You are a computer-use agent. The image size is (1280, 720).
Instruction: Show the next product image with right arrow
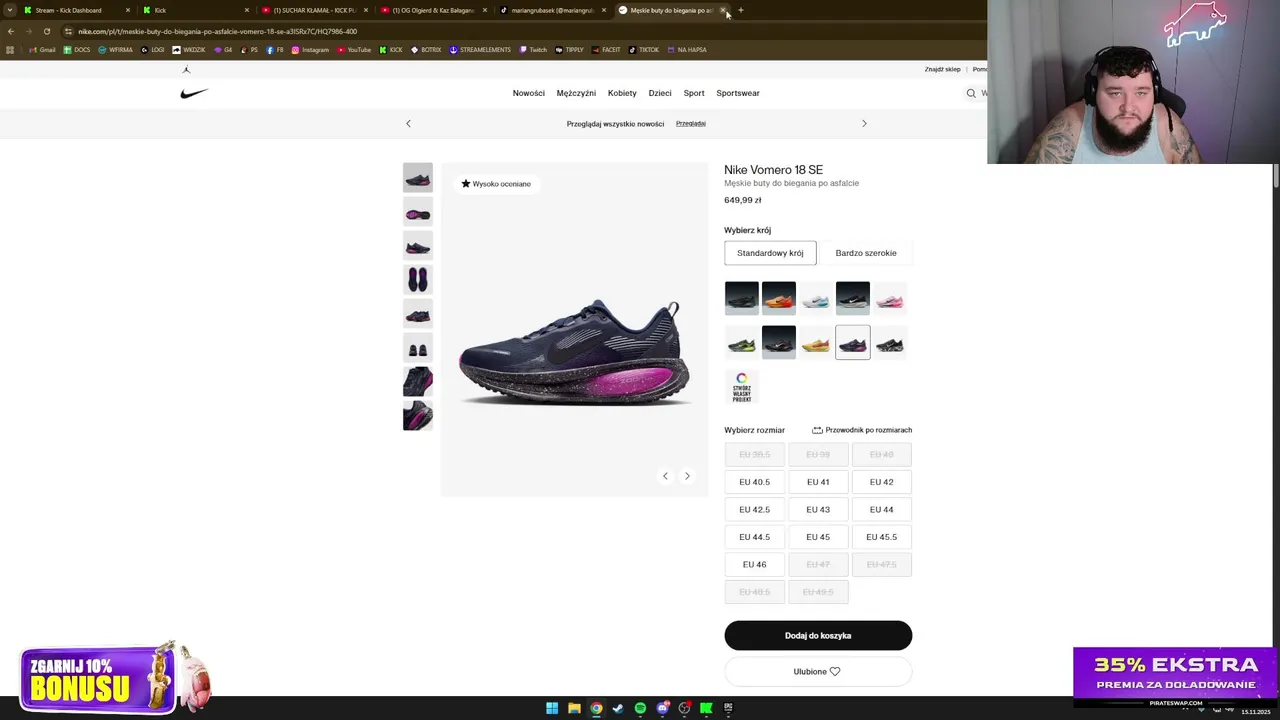click(687, 476)
